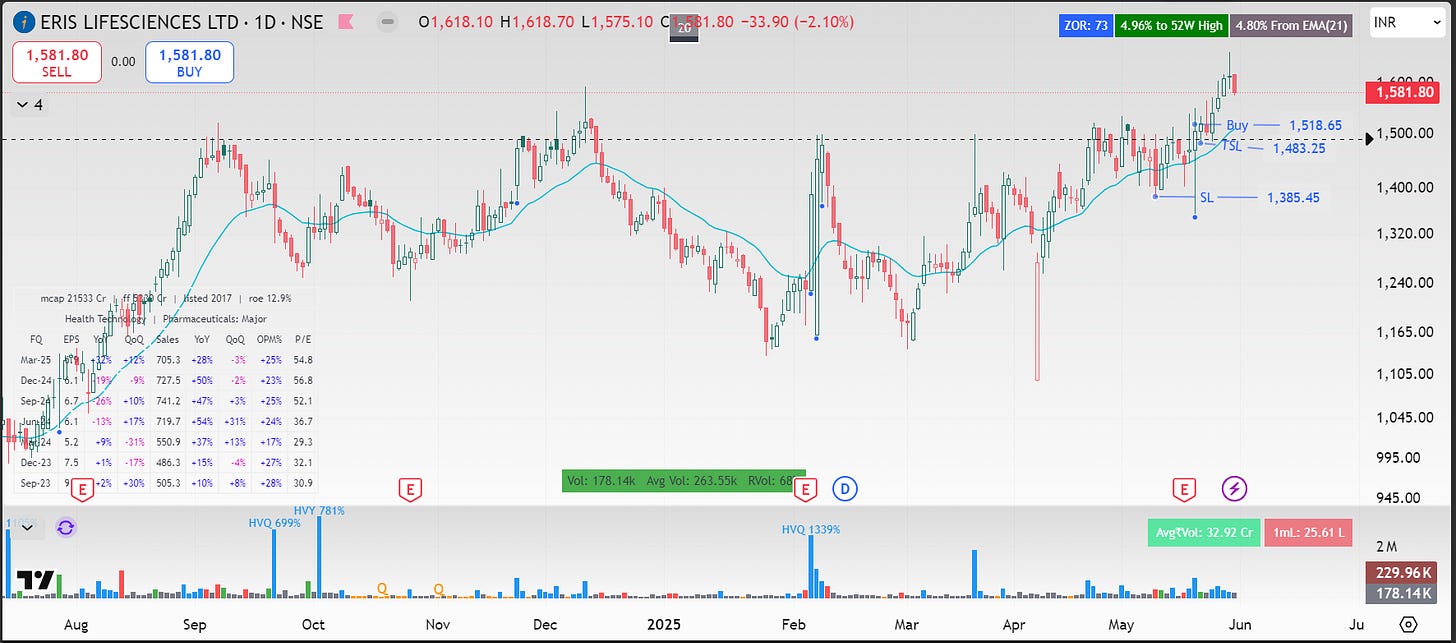Open the earnings E marker in February

point(805,488)
